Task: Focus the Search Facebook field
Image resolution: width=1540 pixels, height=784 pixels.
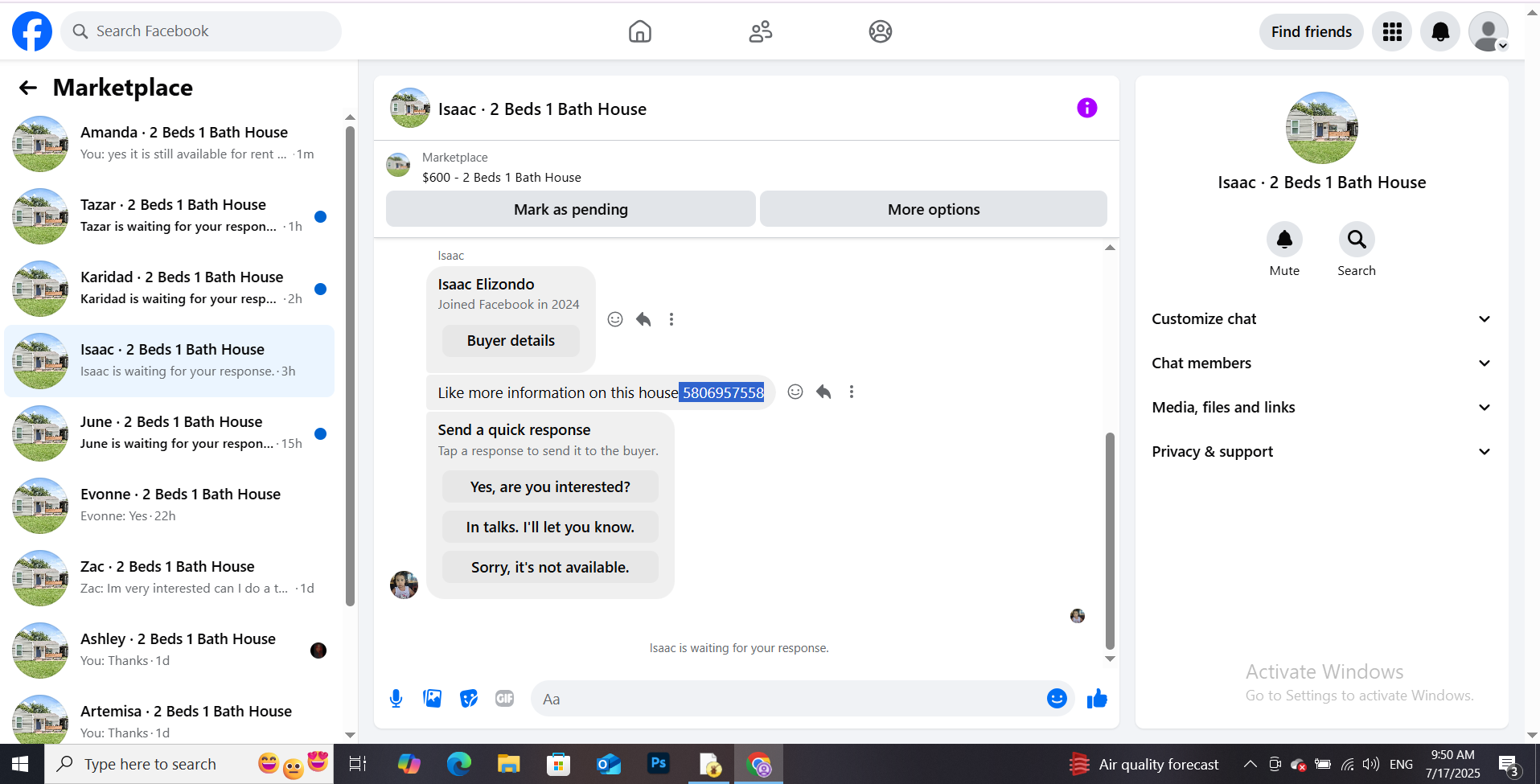Action: (x=201, y=31)
